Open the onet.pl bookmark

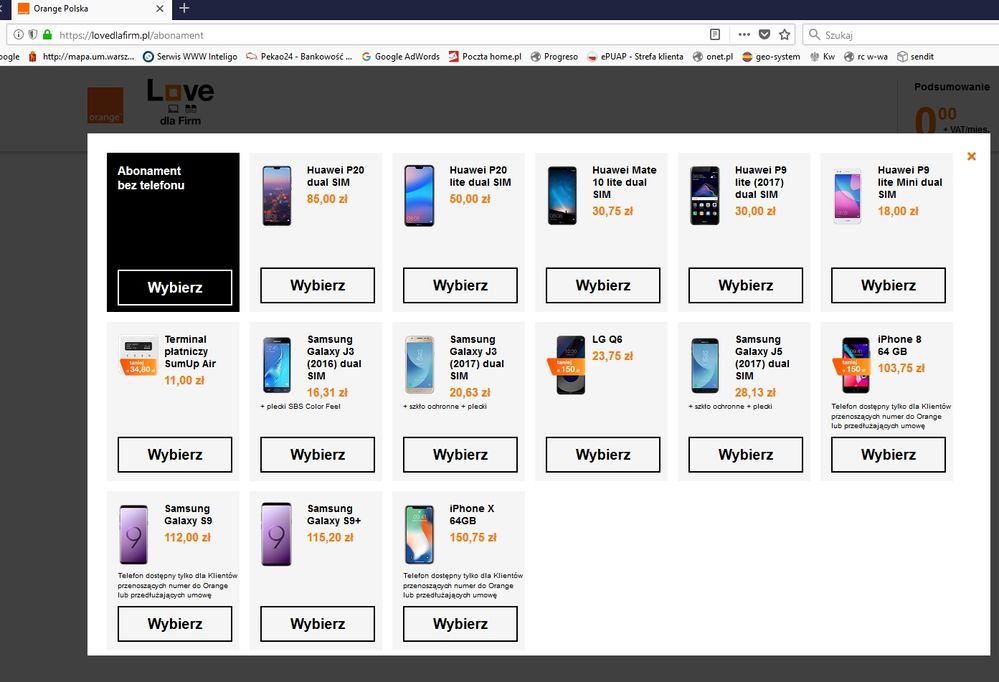point(713,57)
